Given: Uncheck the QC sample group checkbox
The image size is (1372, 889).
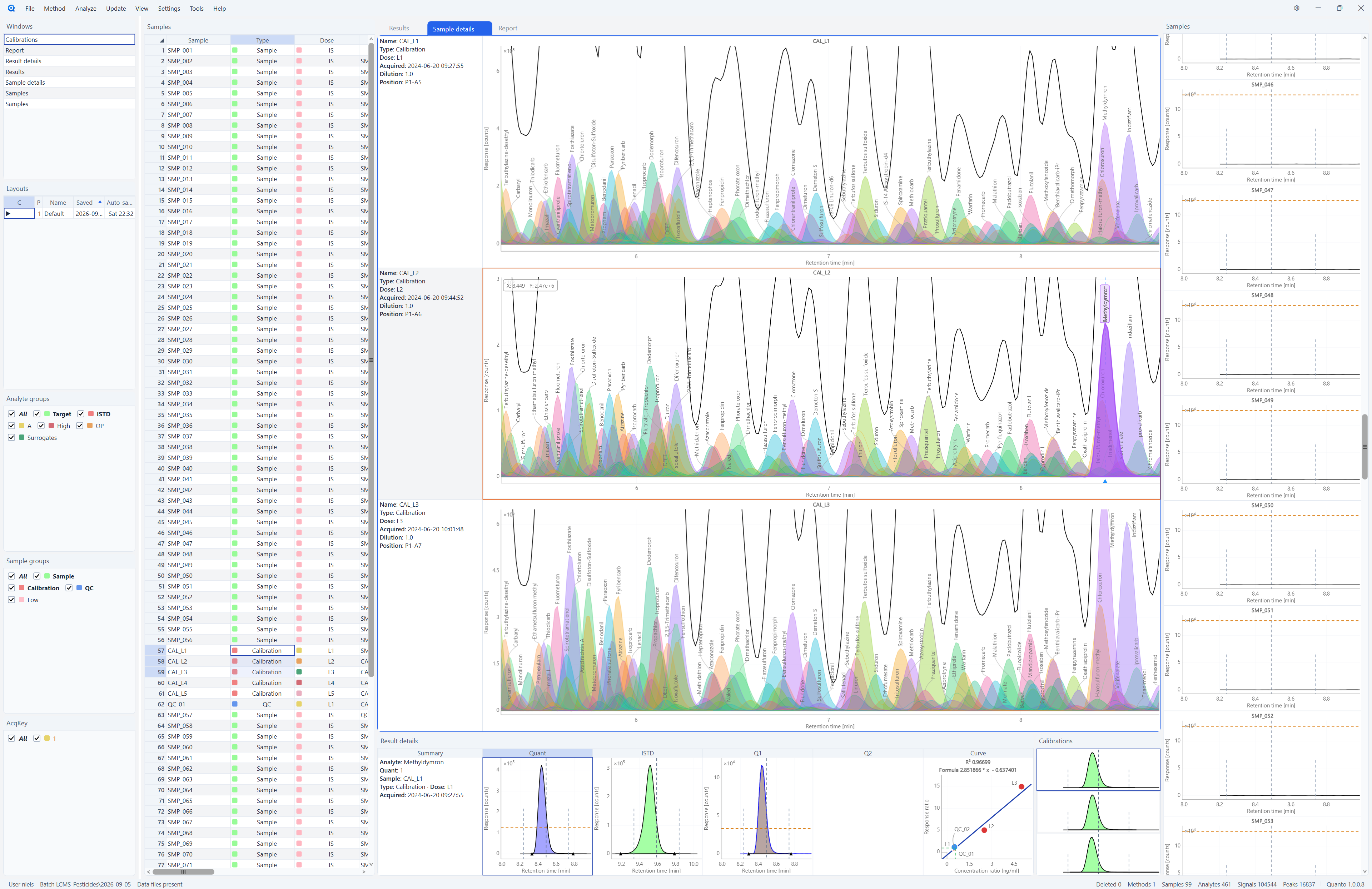Looking at the screenshot, I should coord(69,588).
